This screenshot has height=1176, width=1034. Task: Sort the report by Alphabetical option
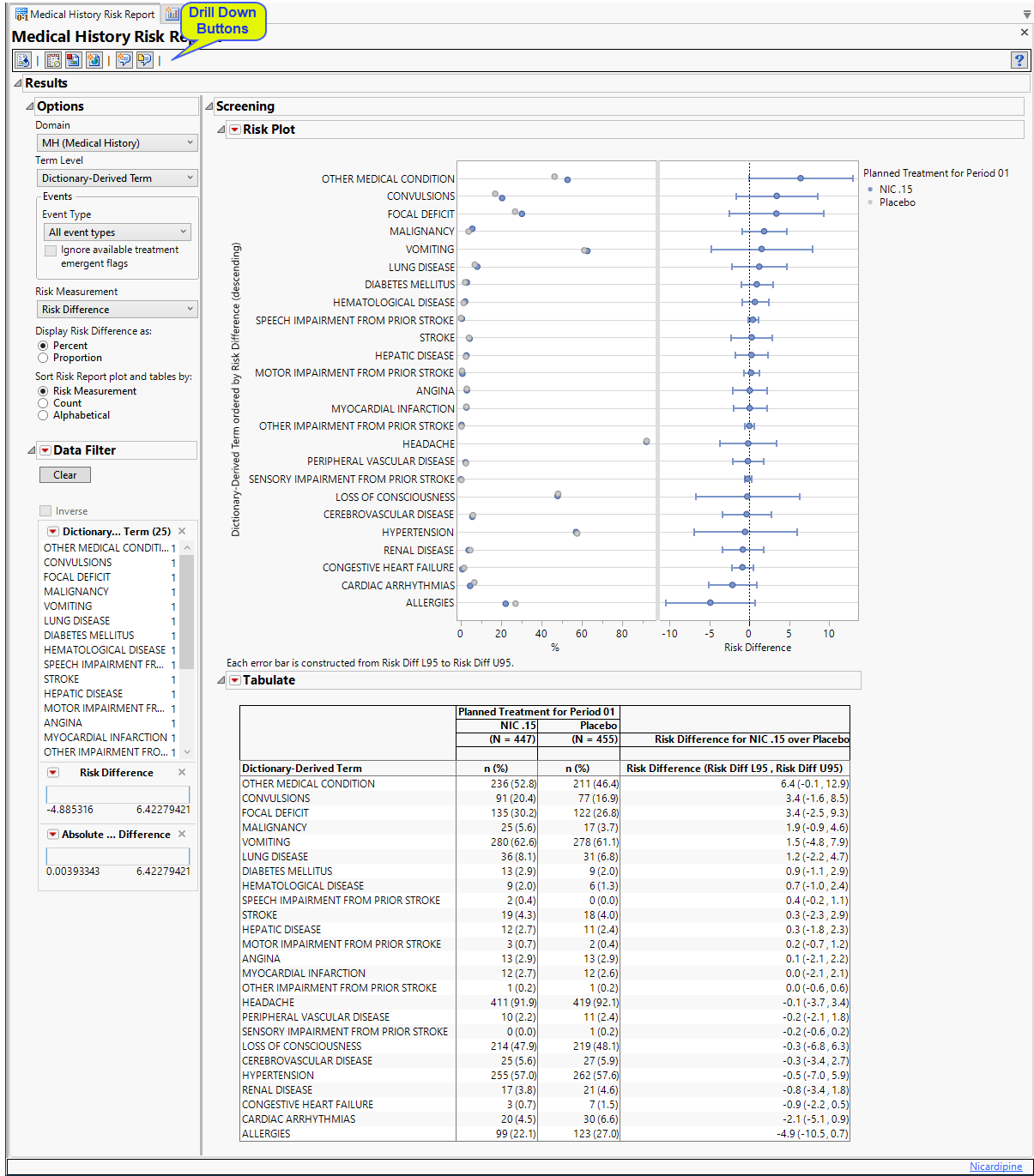pos(43,415)
